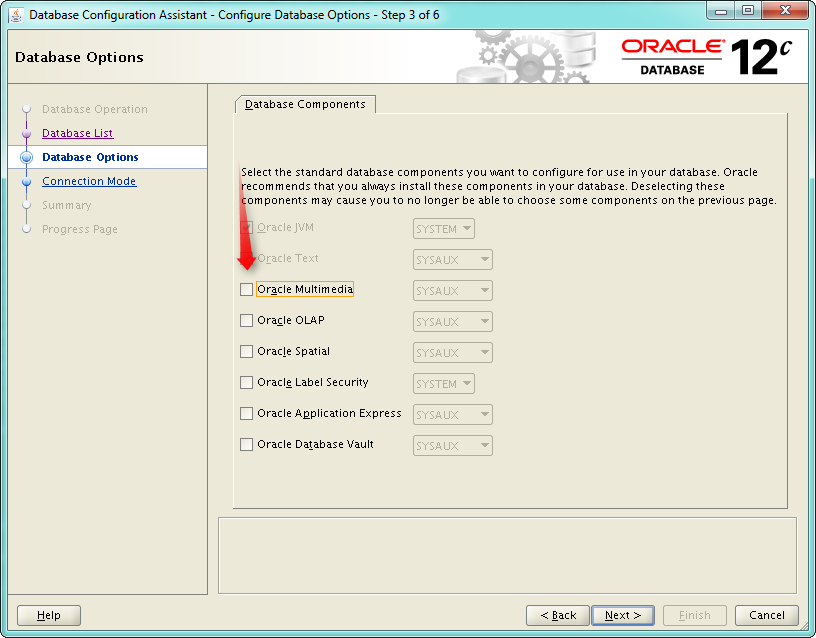Open Help for this wizard
816x638 pixels.
[x=49, y=615]
